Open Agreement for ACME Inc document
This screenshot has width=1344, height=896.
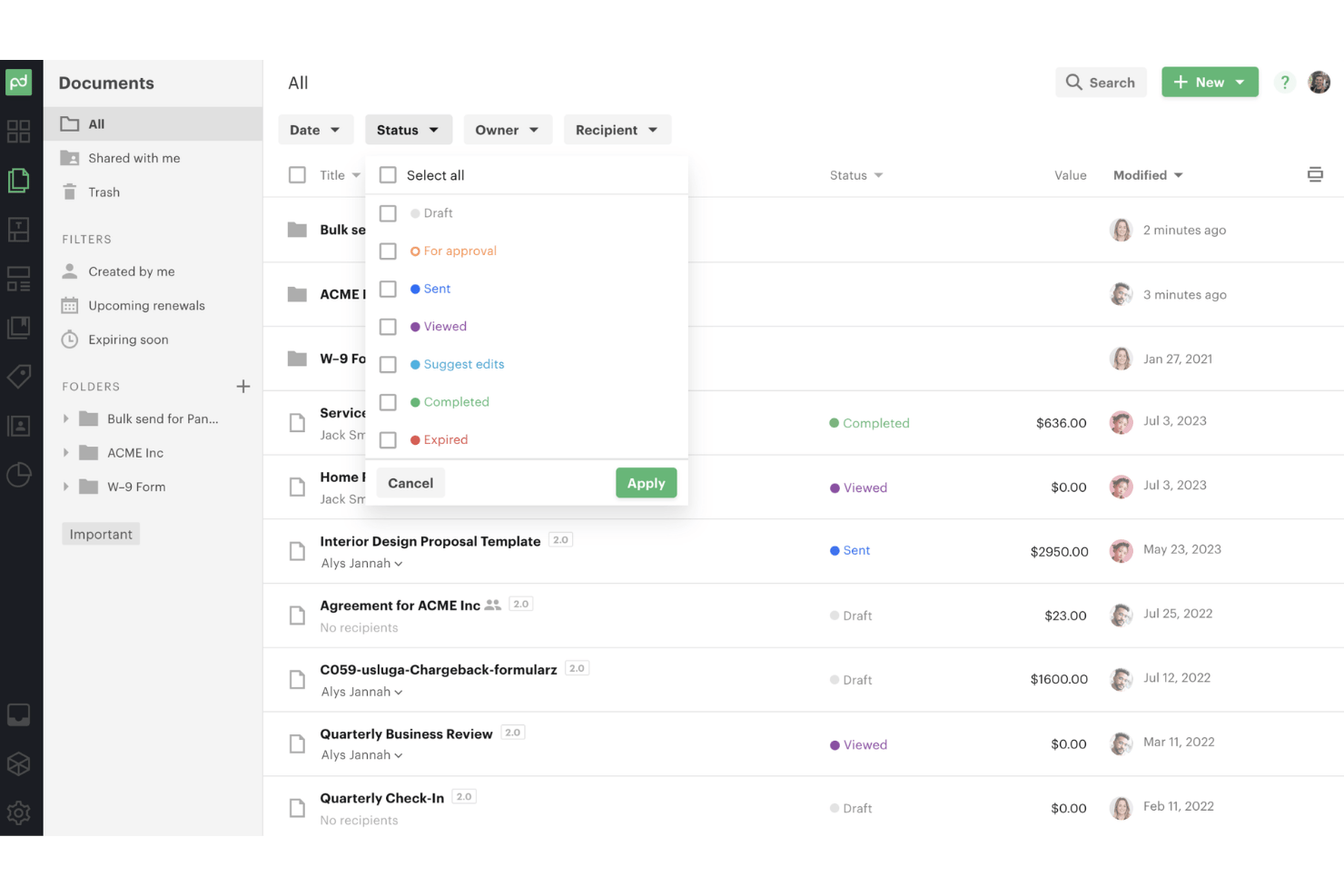[x=400, y=606]
